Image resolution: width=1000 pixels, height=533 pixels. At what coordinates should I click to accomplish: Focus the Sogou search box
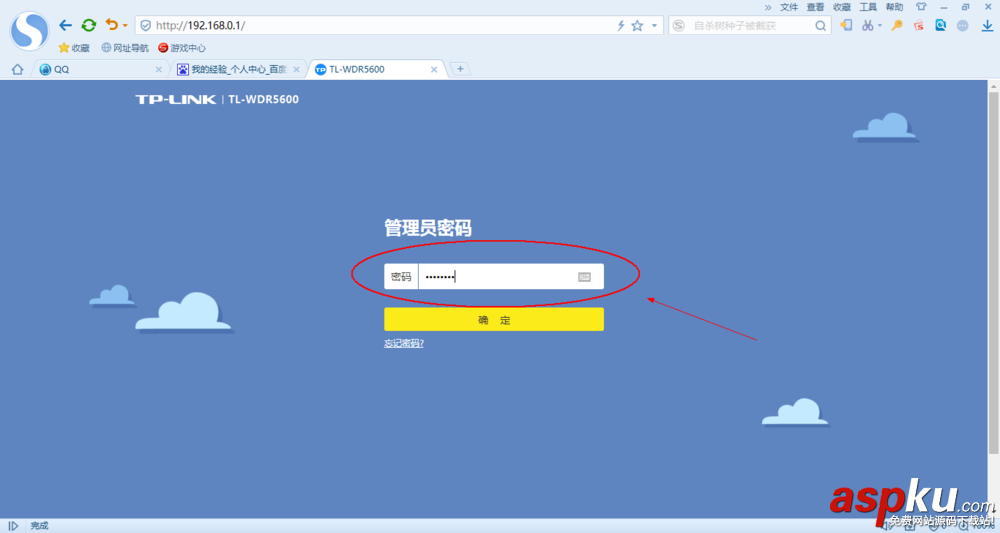point(750,26)
